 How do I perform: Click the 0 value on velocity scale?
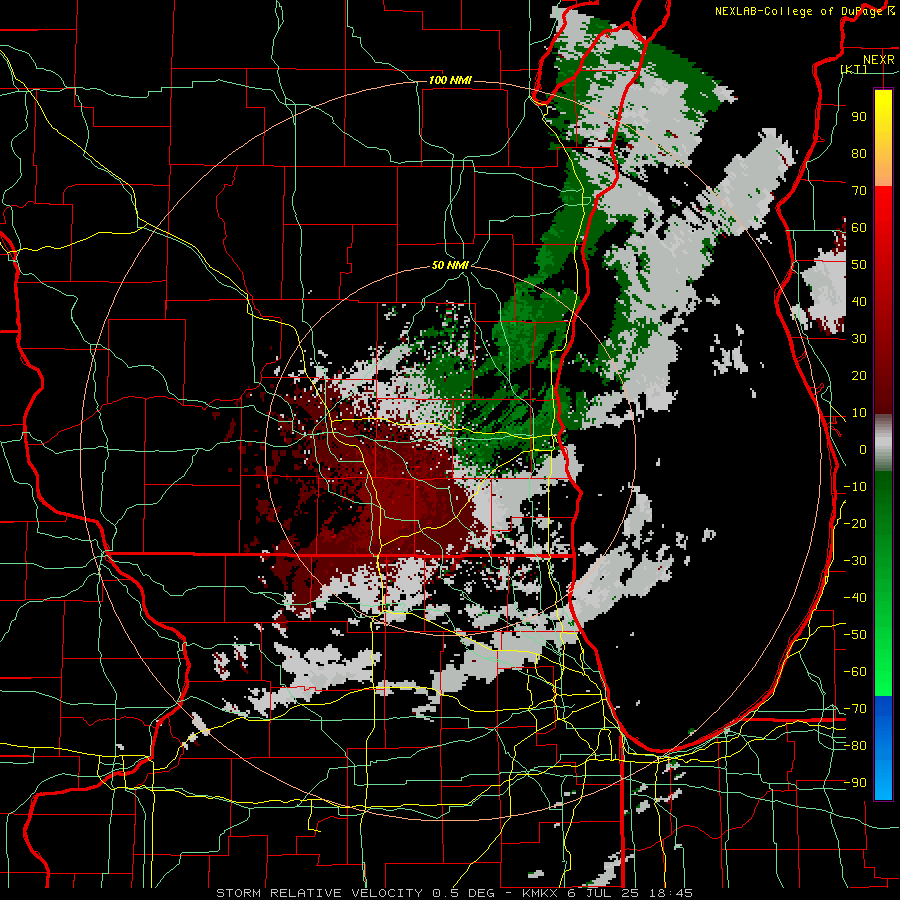[x=863, y=449]
